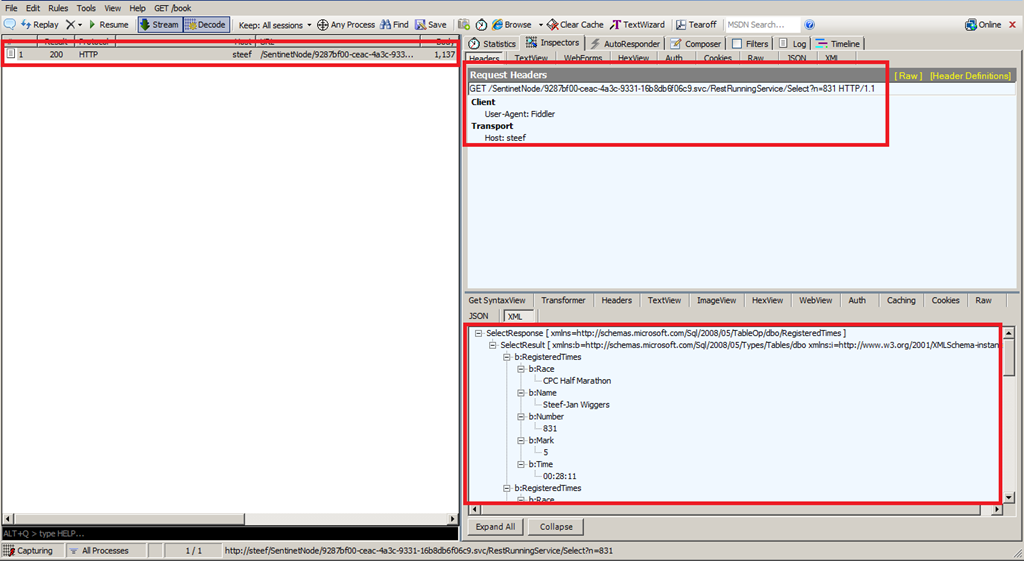Collapse the b:Name node
1024x561 pixels.
click(520, 393)
